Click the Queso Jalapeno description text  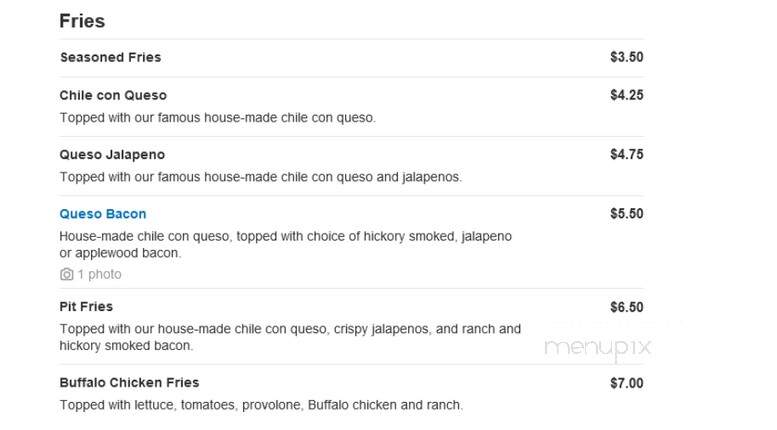[261, 177]
